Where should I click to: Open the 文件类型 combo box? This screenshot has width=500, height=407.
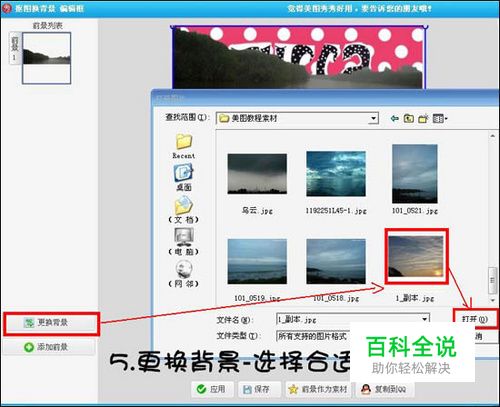[313, 336]
